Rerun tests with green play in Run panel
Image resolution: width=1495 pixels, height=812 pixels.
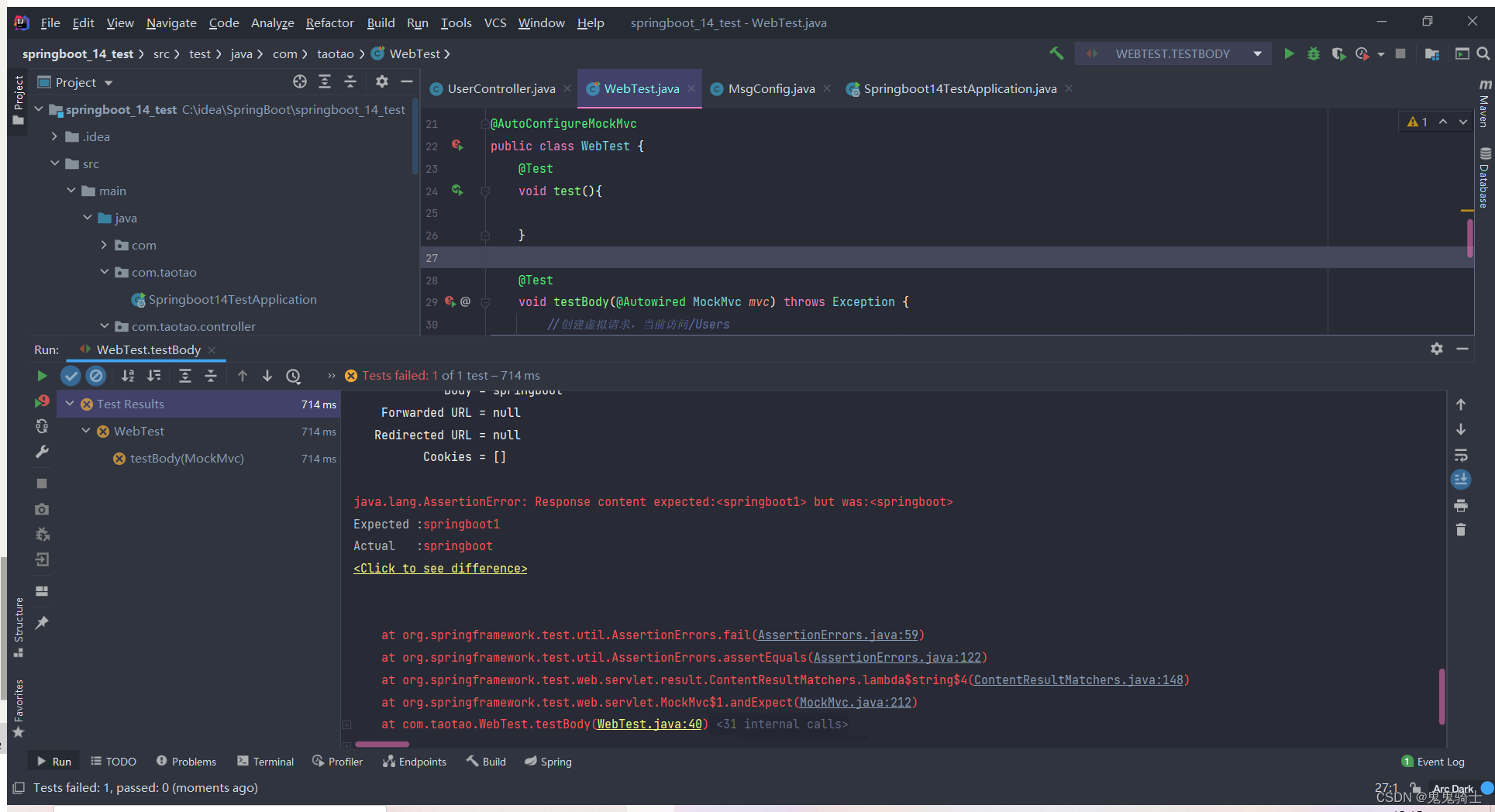[x=42, y=376]
